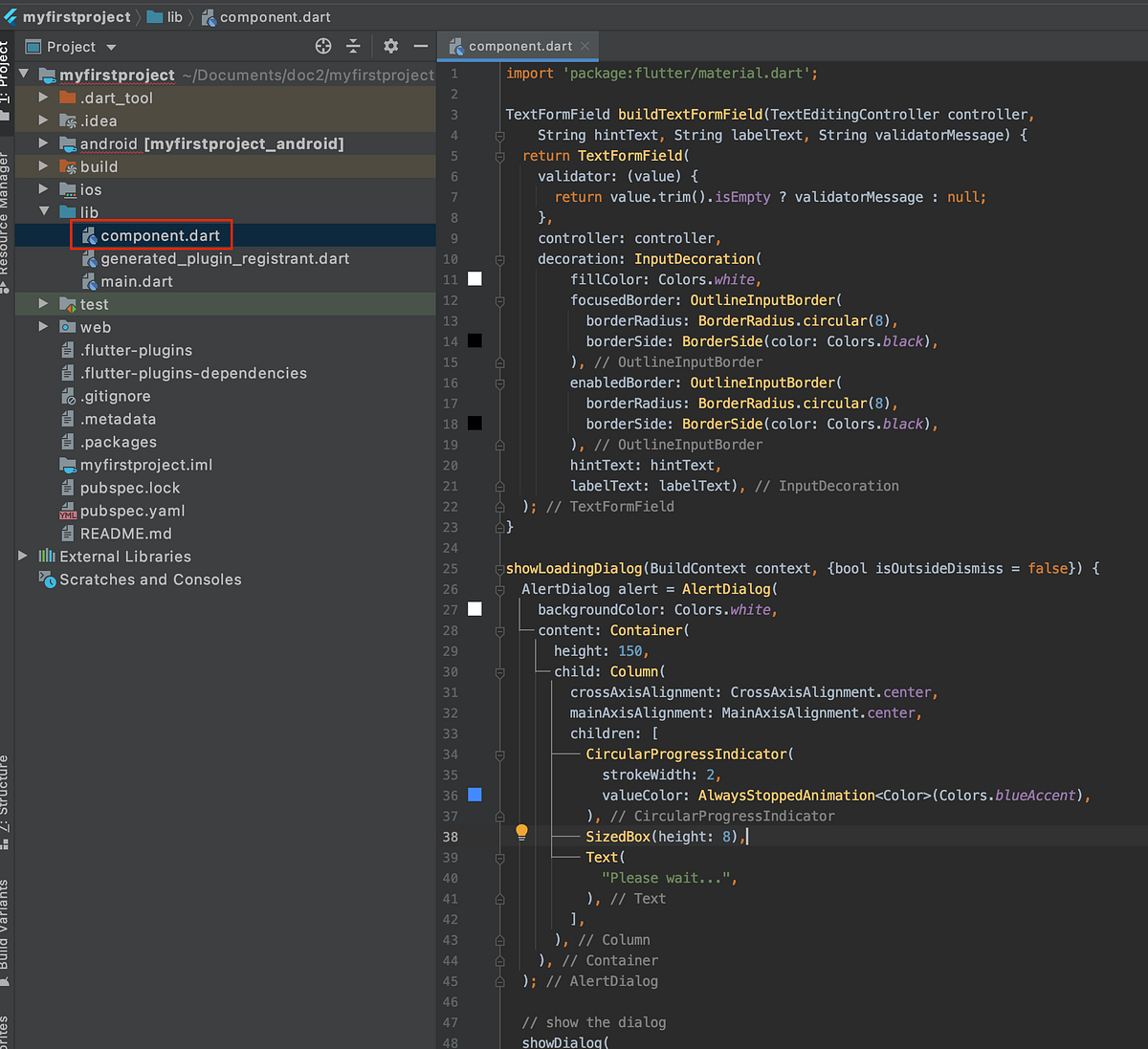
Task: Open Project panel settings gear
Action: (390, 46)
